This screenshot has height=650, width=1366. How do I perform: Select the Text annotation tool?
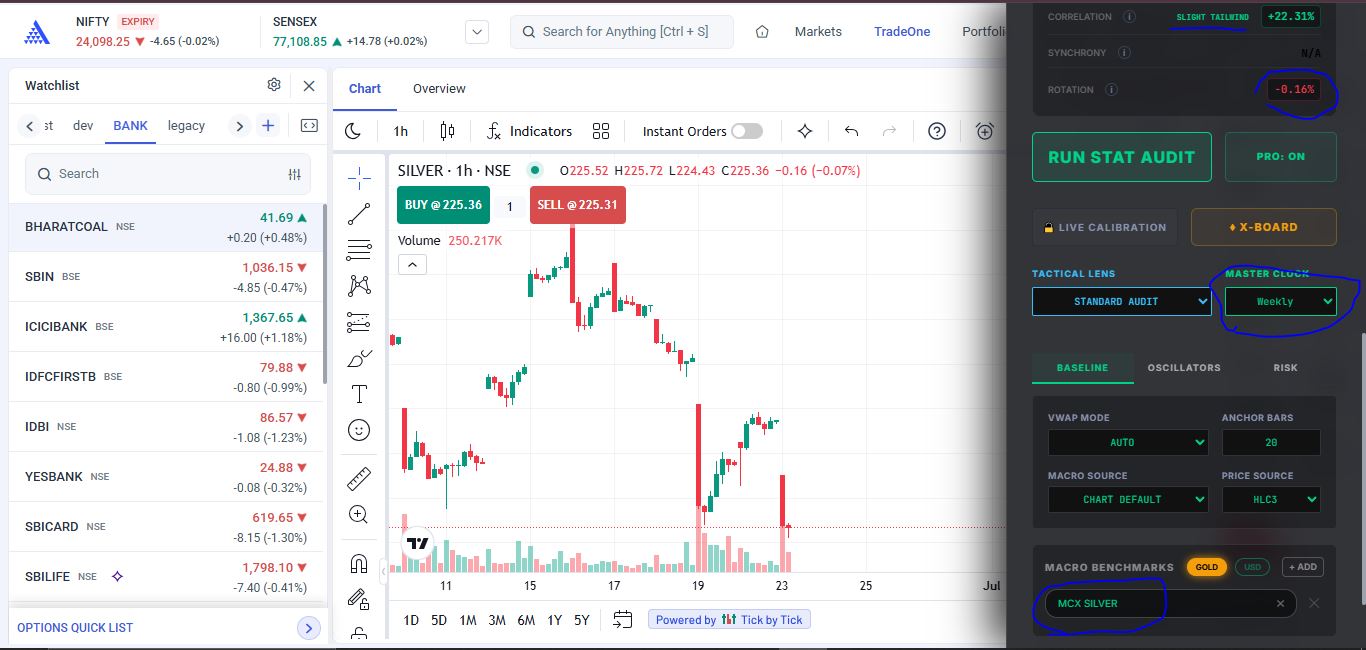click(x=359, y=394)
